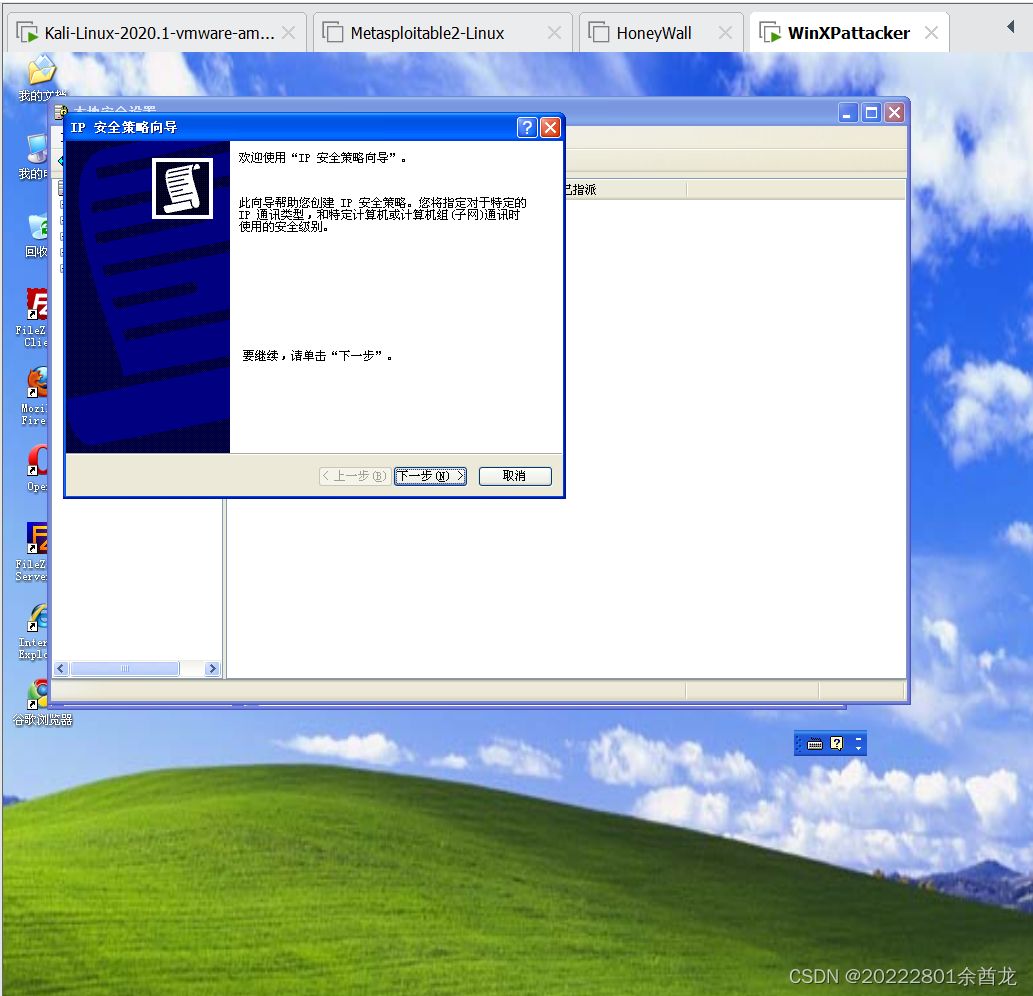Open My Documents desktop icon
1033x996 pixels.
[x=42, y=78]
